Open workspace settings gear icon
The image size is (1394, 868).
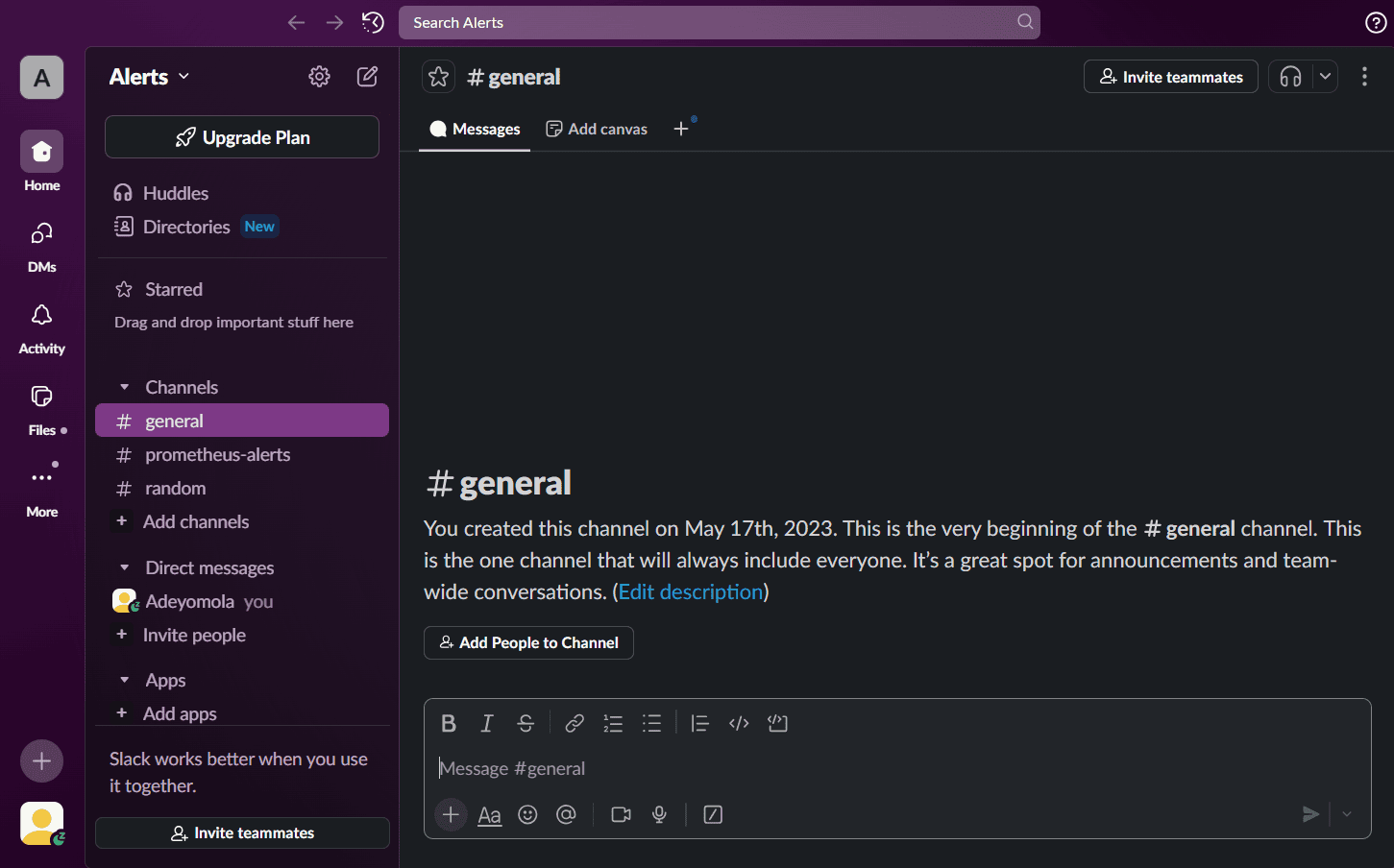(x=319, y=77)
